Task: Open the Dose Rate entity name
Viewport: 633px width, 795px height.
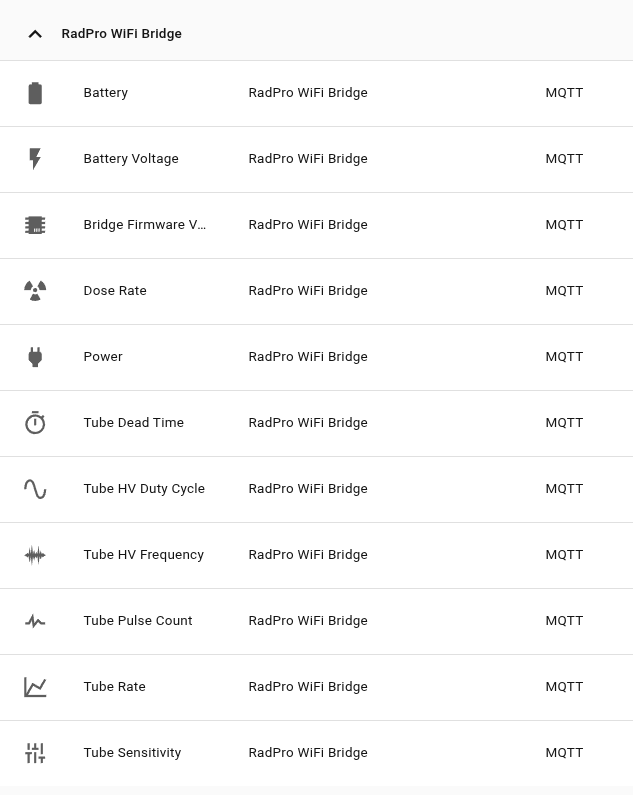Action: coord(115,291)
